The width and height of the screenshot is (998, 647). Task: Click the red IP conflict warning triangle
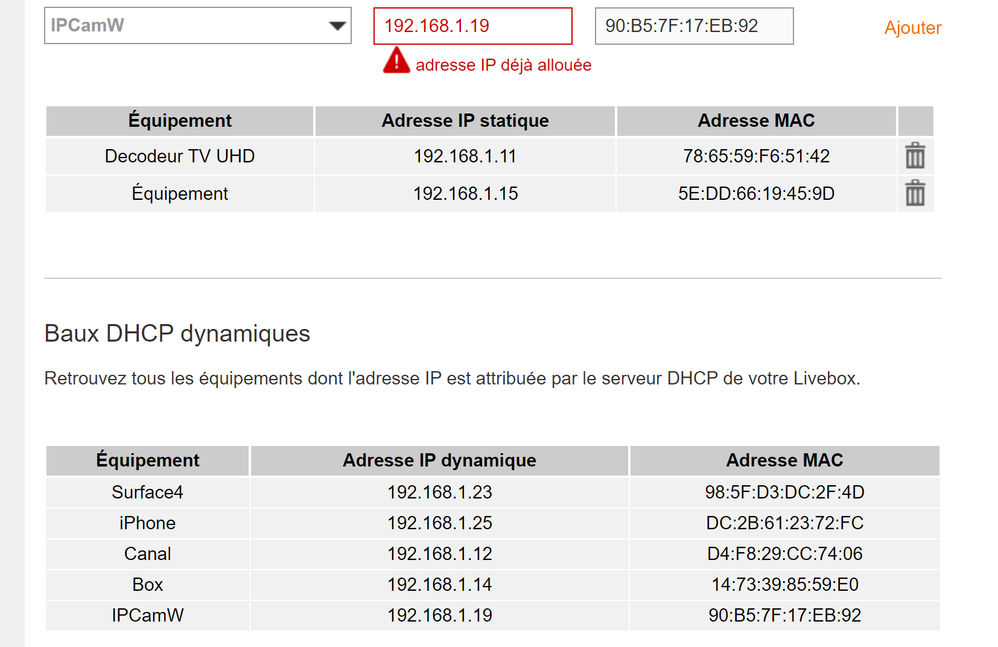396,61
